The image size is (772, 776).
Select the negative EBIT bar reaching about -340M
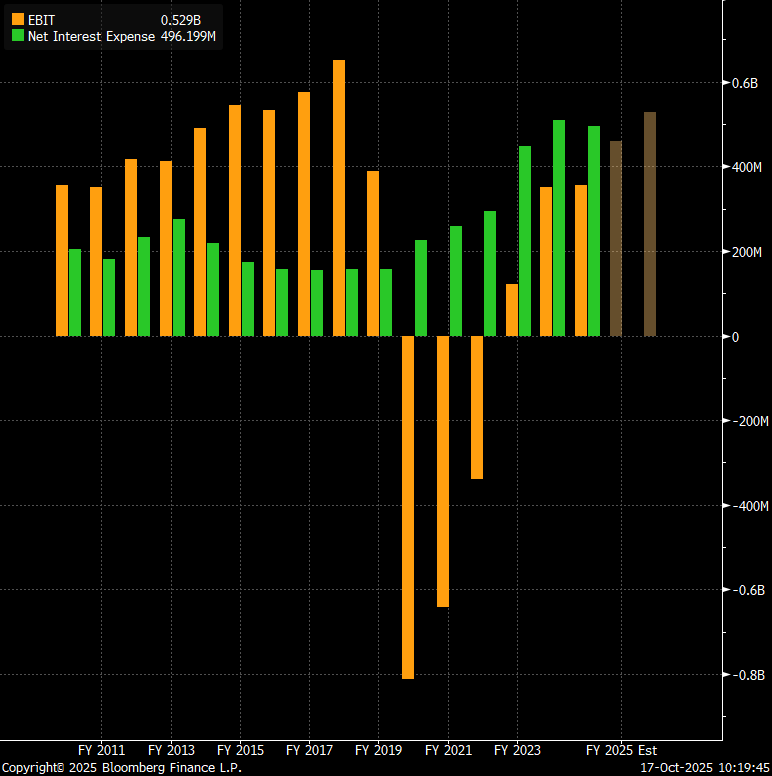pyautogui.click(x=477, y=407)
